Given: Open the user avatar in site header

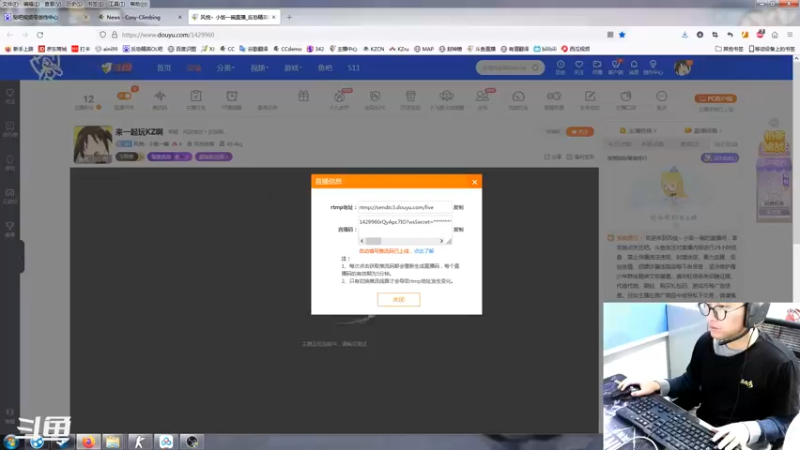Looking at the screenshot, I should [682, 67].
